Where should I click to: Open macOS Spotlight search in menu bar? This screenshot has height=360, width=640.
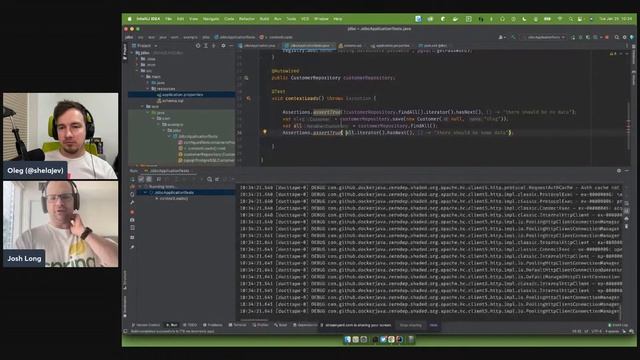pyautogui.click(x=571, y=19)
